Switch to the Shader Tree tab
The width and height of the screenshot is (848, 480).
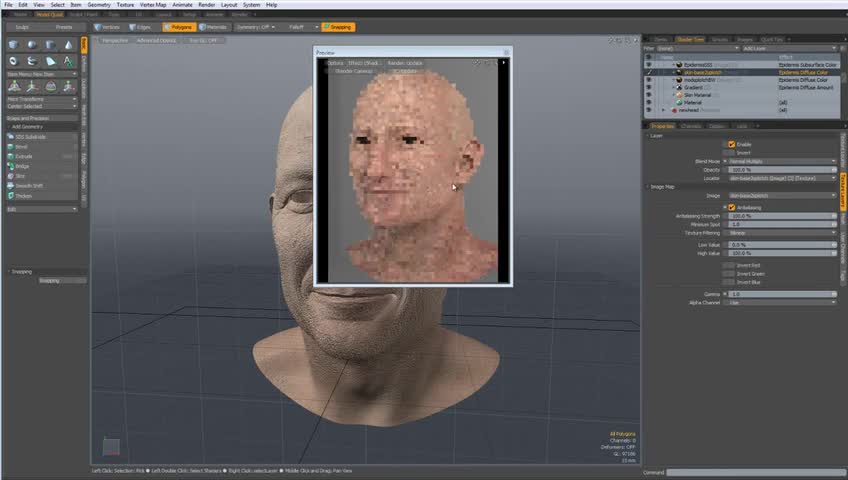[x=688, y=39]
